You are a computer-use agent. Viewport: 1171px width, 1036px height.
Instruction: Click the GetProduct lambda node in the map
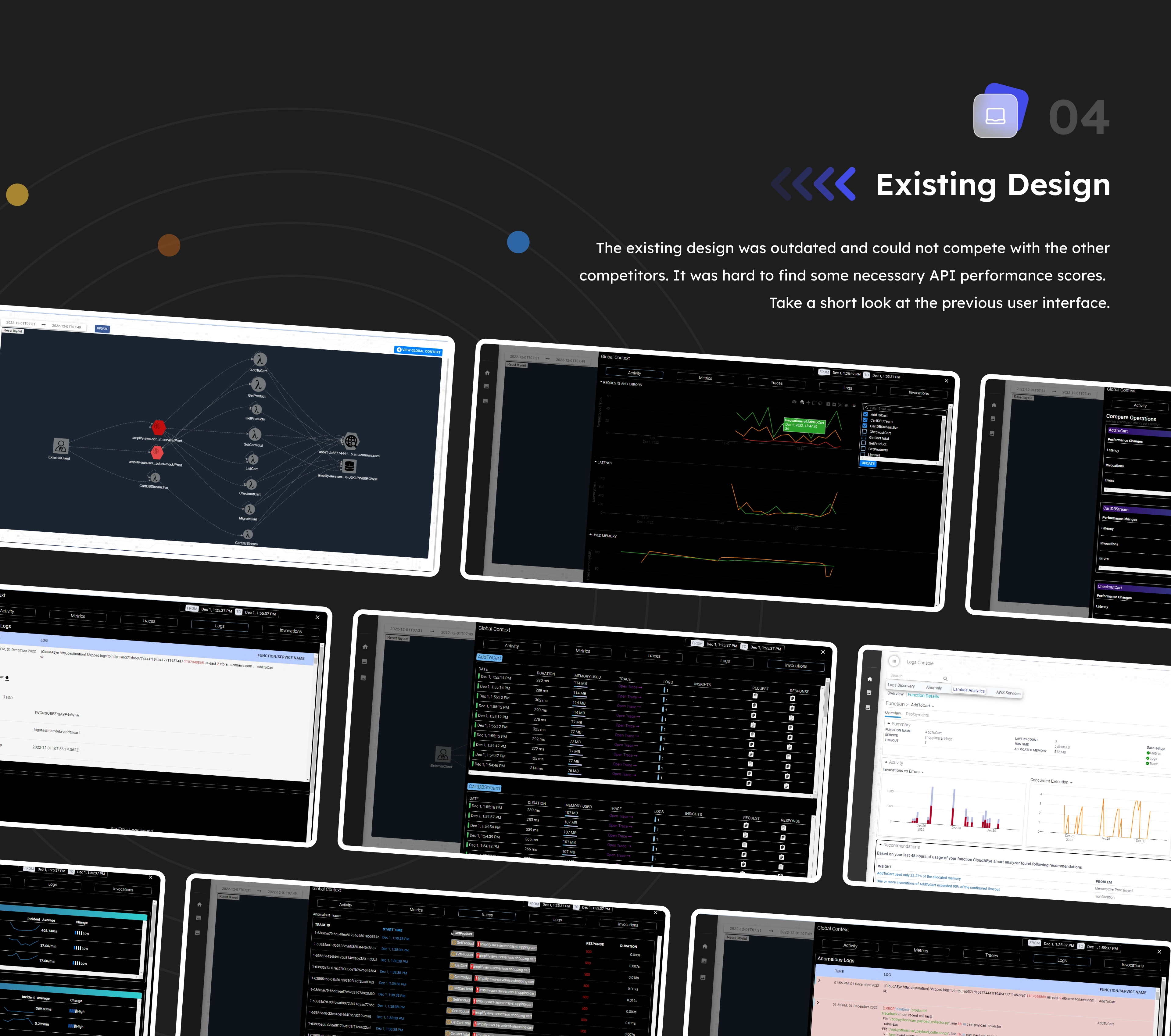coord(258,385)
